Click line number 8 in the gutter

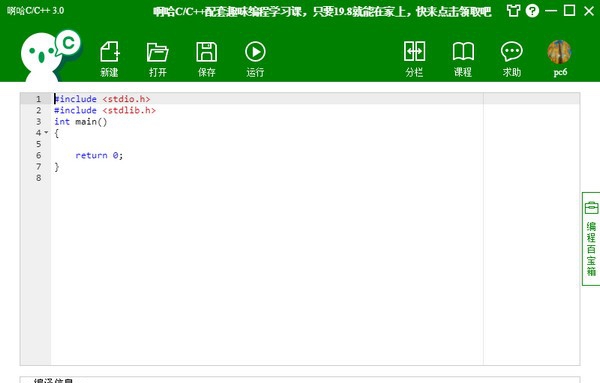coord(38,178)
